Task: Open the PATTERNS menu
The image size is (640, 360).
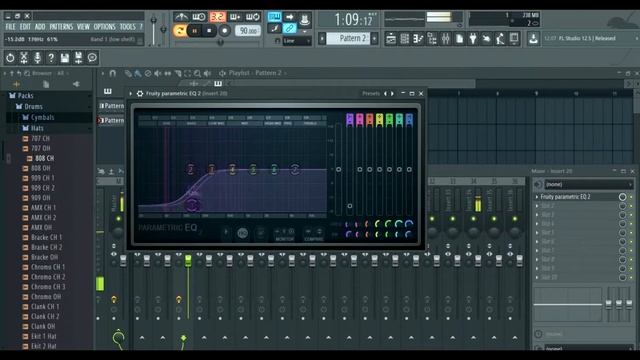Action: tap(61, 27)
